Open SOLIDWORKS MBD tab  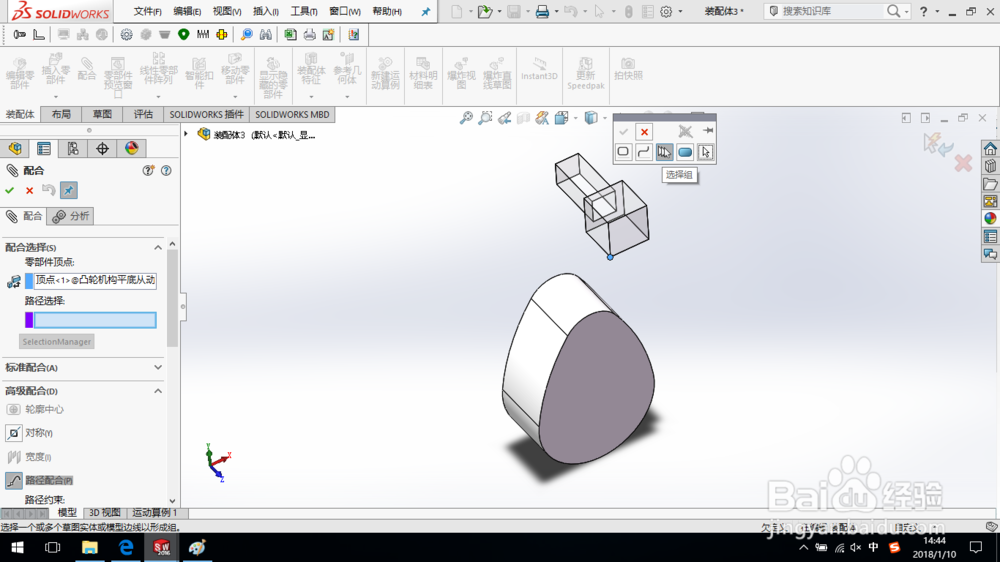coord(292,114)
